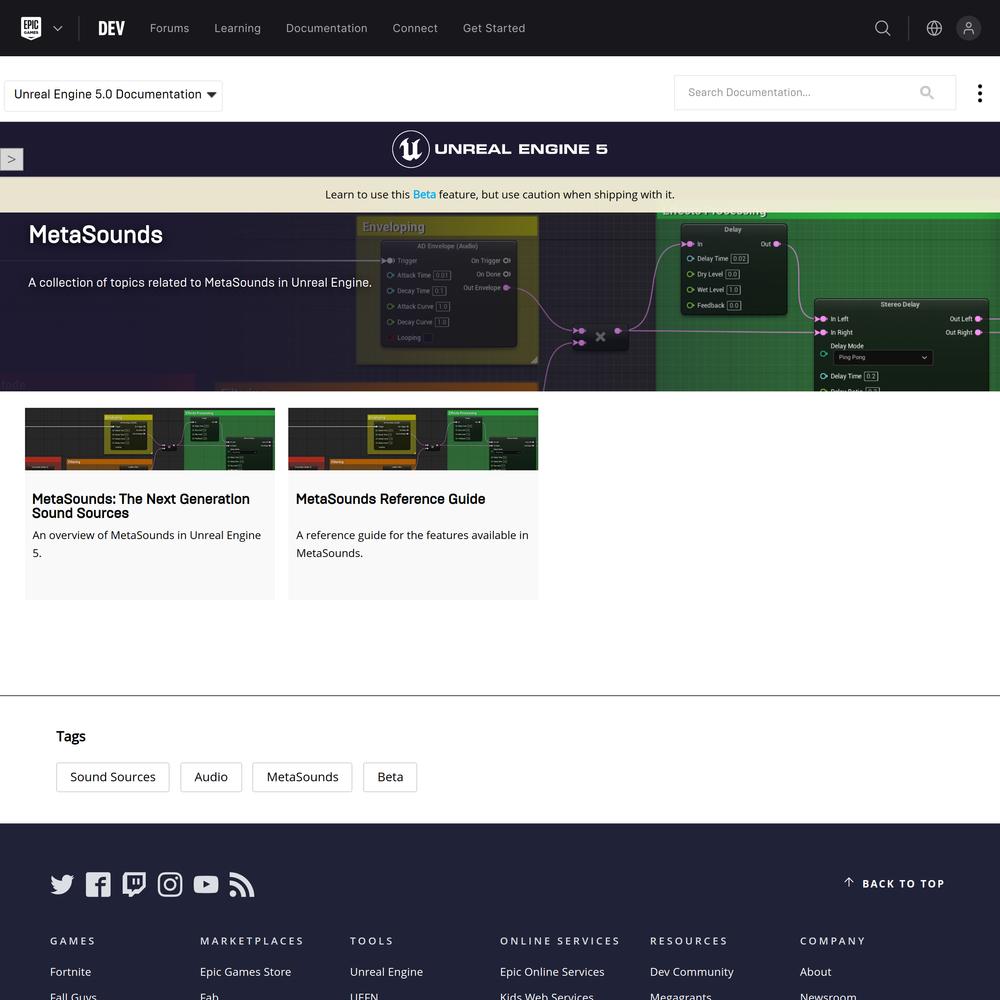Viewport: 1000px width, 1000px height.
Task: Click the TOOLS footer column heading
Action: (x=372, y=941)
